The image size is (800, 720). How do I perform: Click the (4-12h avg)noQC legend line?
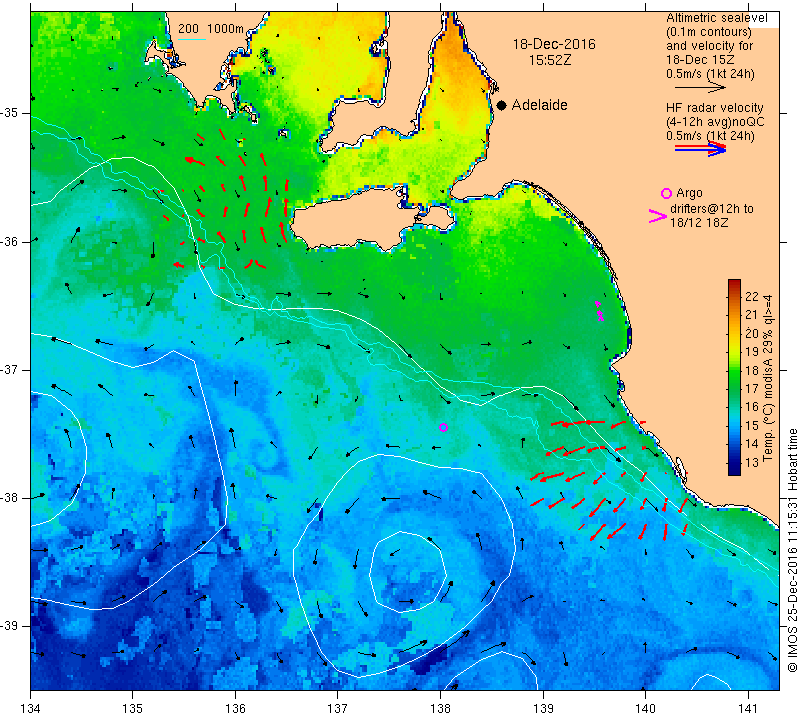(715, 121)
